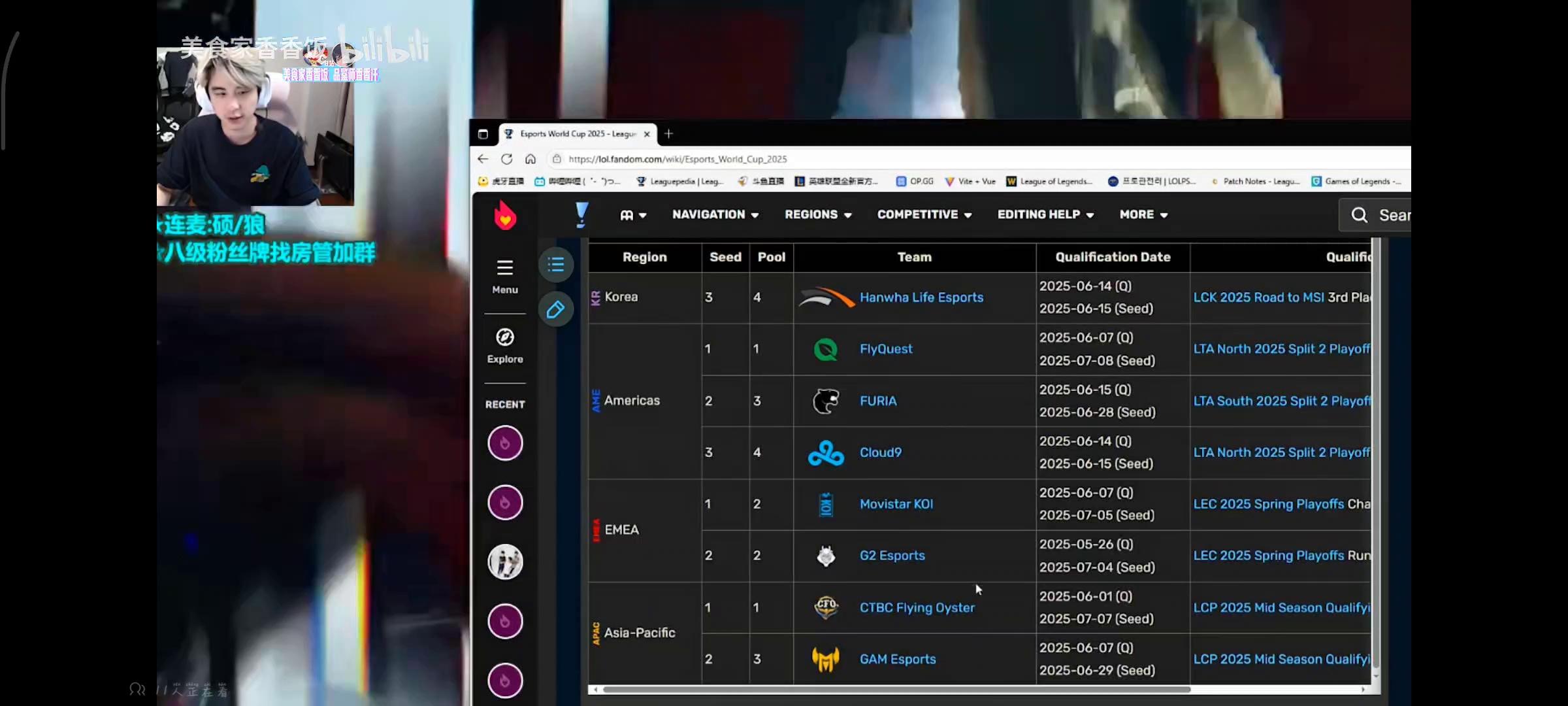This screenshot has width=1568, height=706.
Task: Click the G2 Esports samurai logo
Action: coord(826,556)
